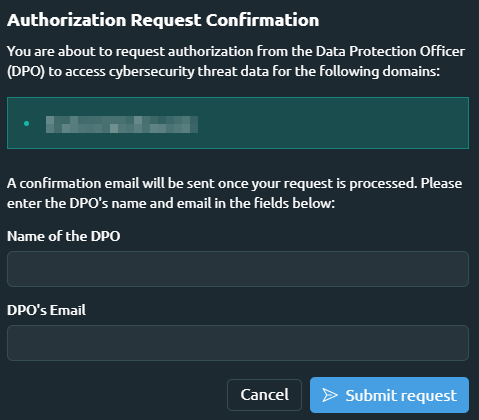Click the 'Name of the DPO' label
Image resolution: width=479 pixels, height=420 pixels.
pos(64,236)
